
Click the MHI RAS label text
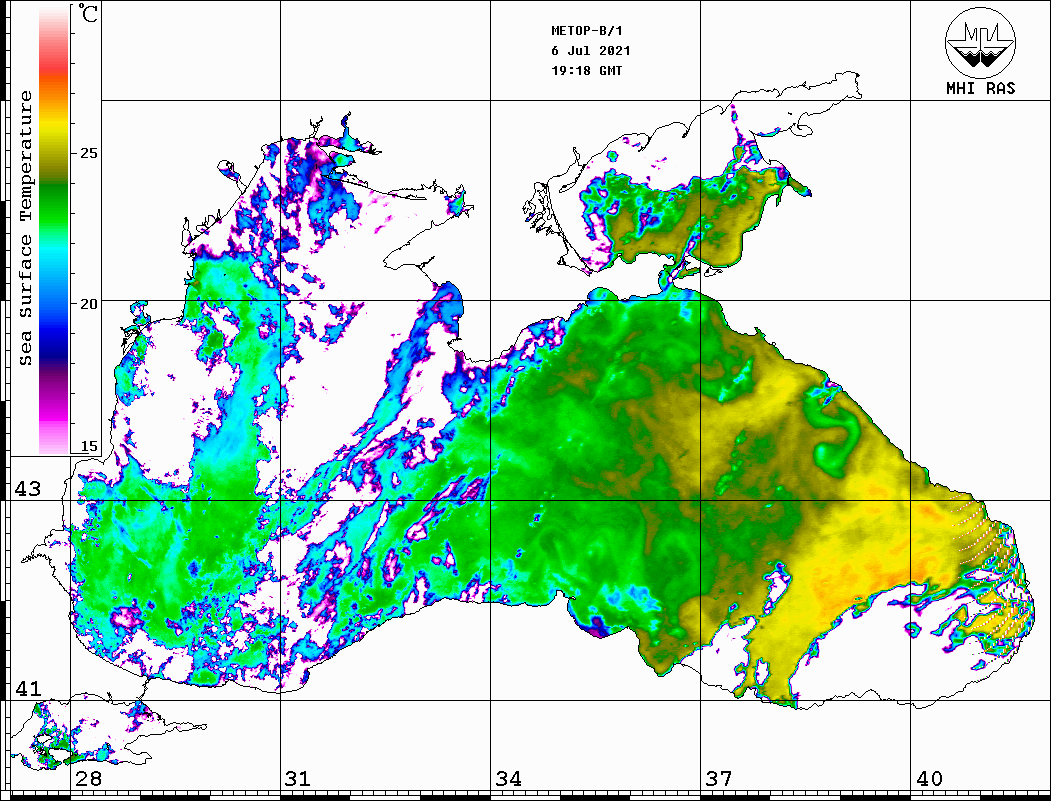coord(980,88)
